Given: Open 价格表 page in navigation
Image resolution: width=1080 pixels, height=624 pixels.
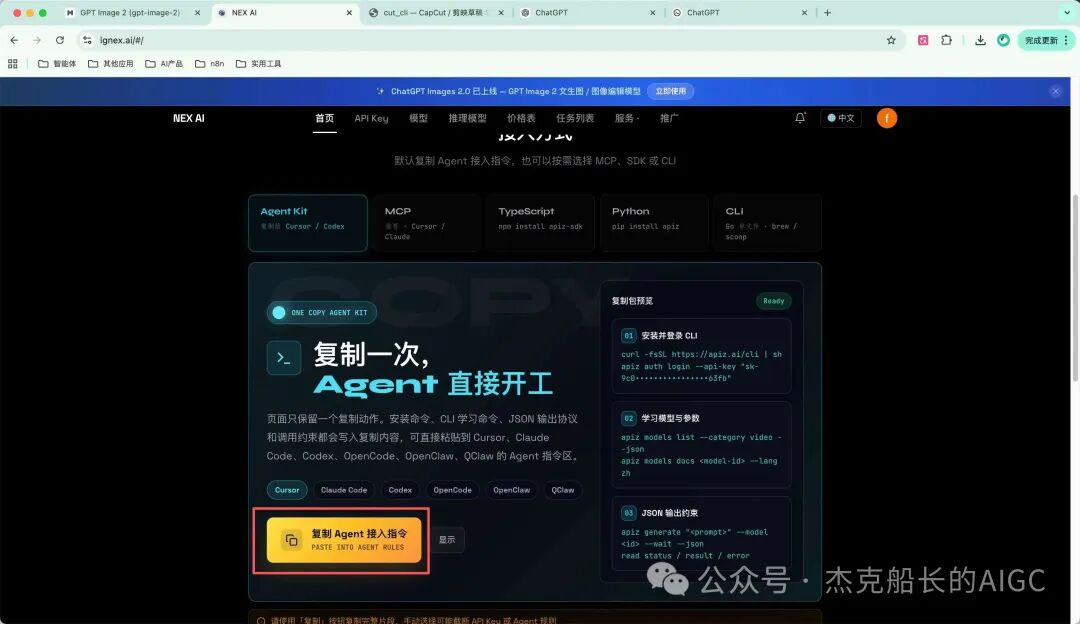Looking at the screenshot, I should pos(521,118).
